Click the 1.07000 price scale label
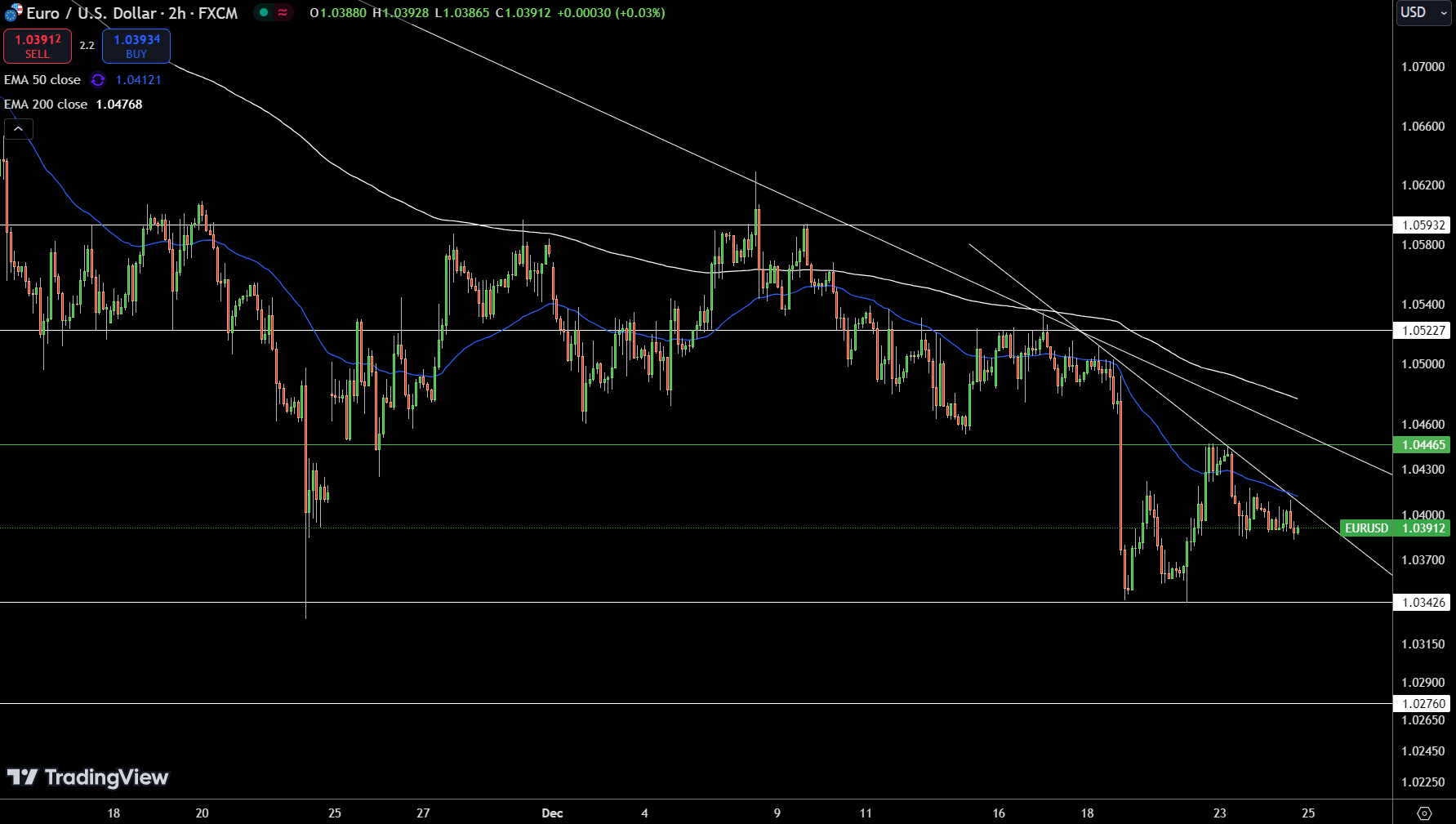Viewport: 1456px width, 824px height. [x=1423, y=67]
